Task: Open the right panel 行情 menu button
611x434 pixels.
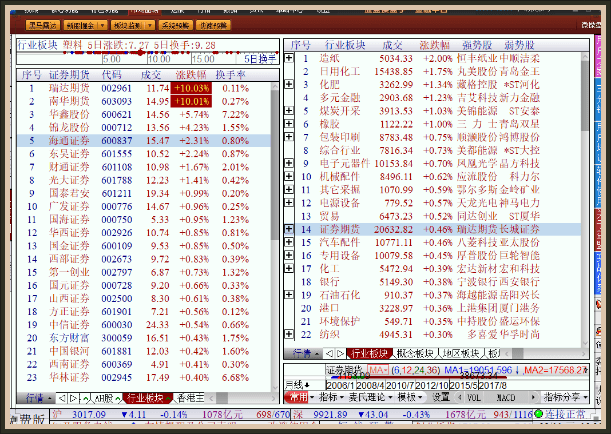Action: tap(304, 353)
